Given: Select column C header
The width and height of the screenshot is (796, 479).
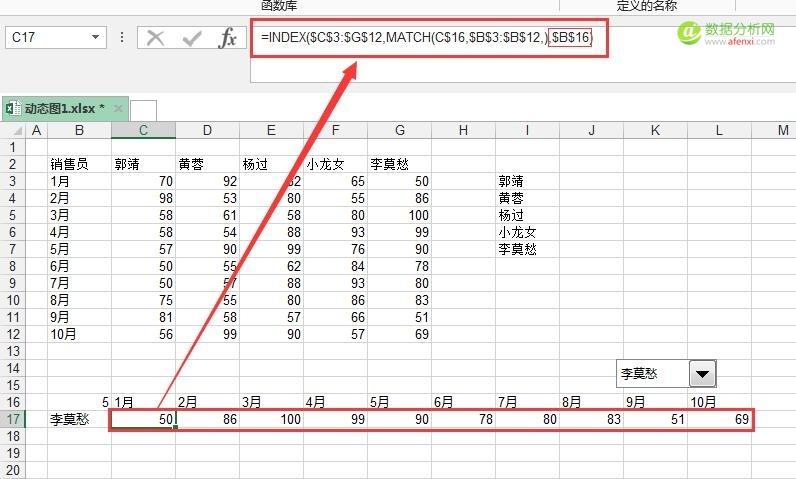Looking at the screenshot, I should [144, 130].
